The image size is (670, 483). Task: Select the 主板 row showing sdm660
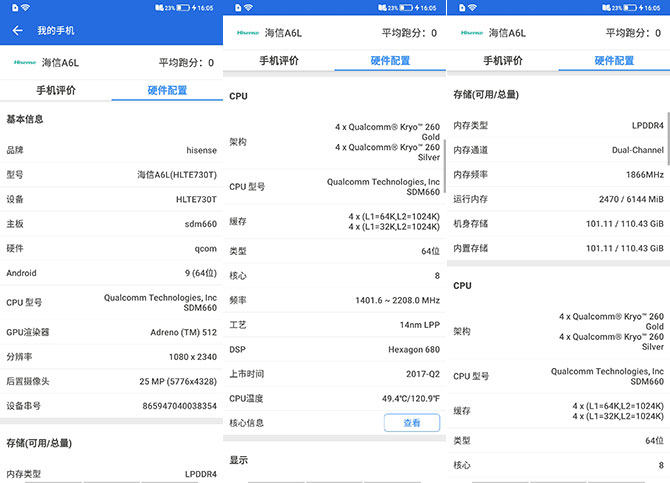pos(112,224)
